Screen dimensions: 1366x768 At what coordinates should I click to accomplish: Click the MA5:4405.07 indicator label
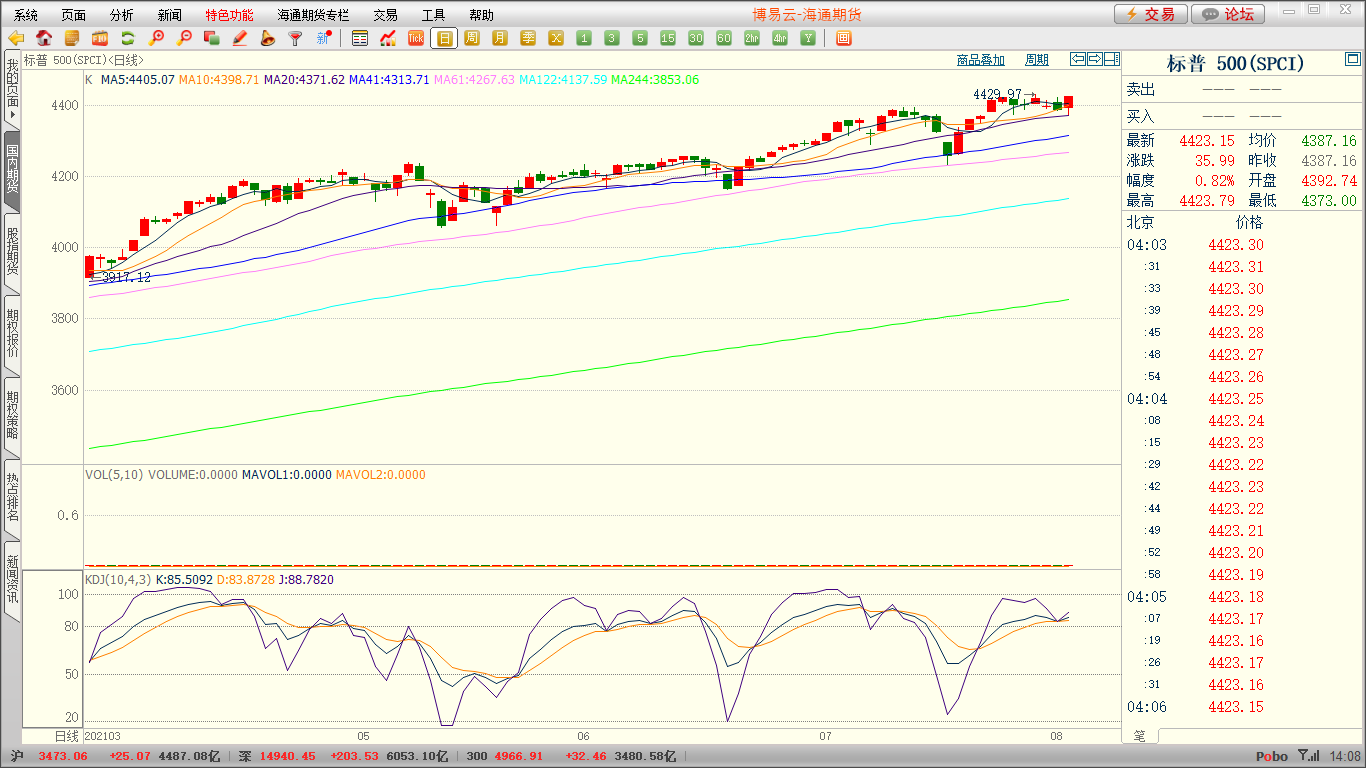coord(138,79)
